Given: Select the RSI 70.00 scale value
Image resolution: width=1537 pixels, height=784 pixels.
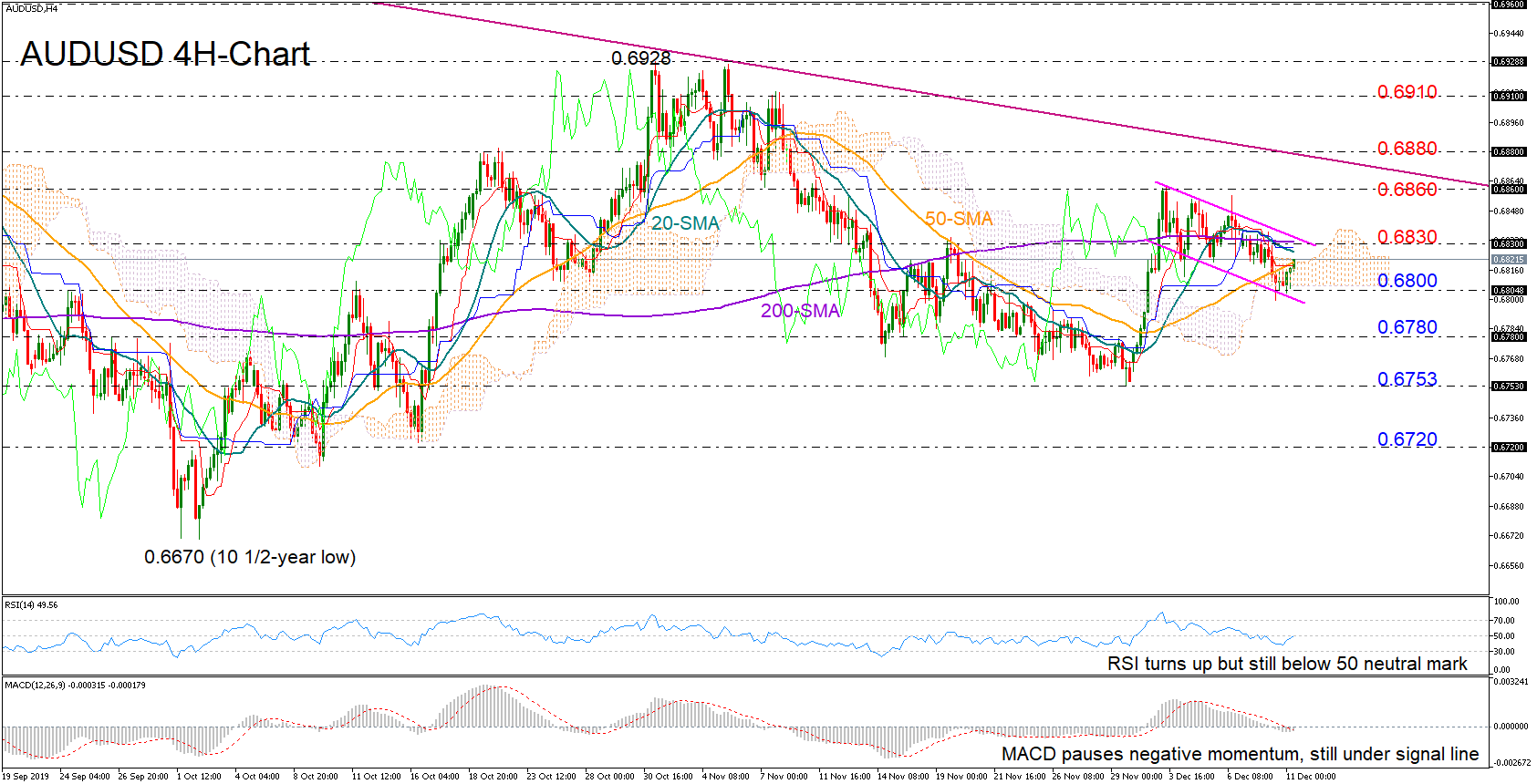Looking at the screenshot, I should 1505,621.
